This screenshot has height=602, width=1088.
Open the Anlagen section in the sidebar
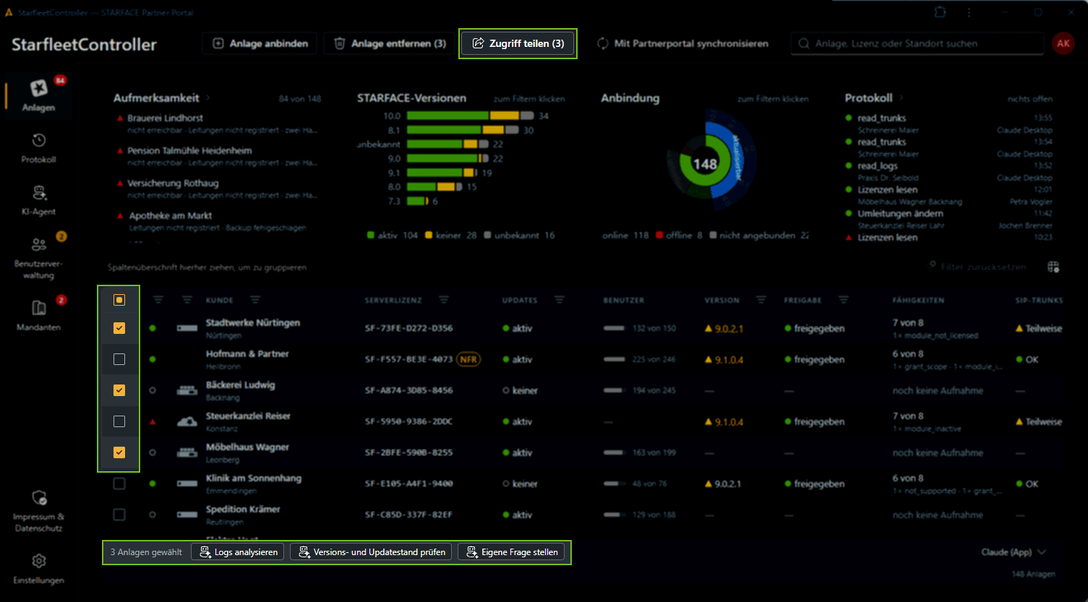tap(39, 94)
